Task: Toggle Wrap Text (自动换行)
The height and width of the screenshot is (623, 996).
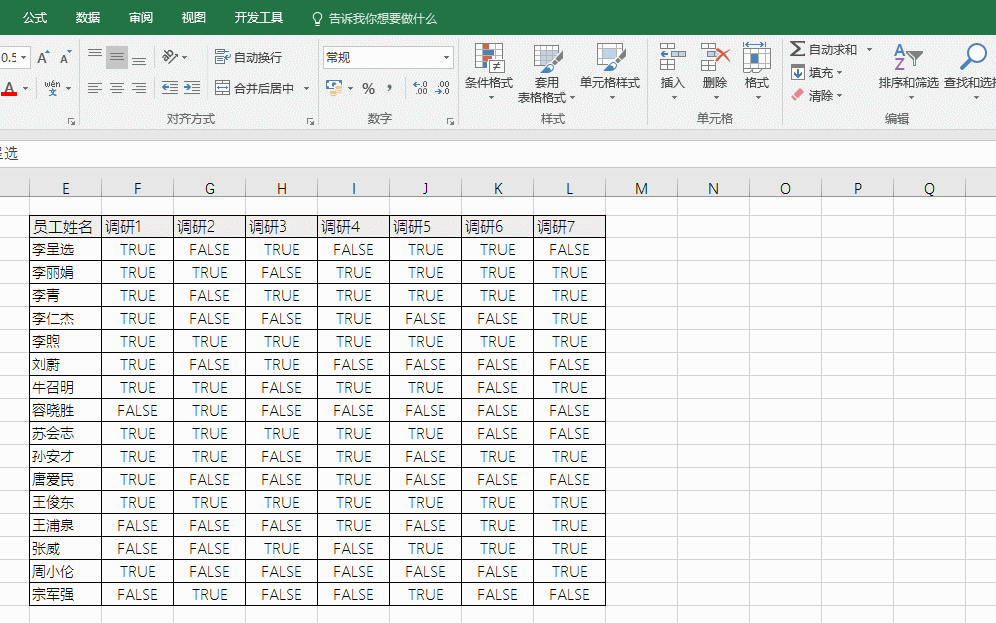Action: click(x=248, y=57)
